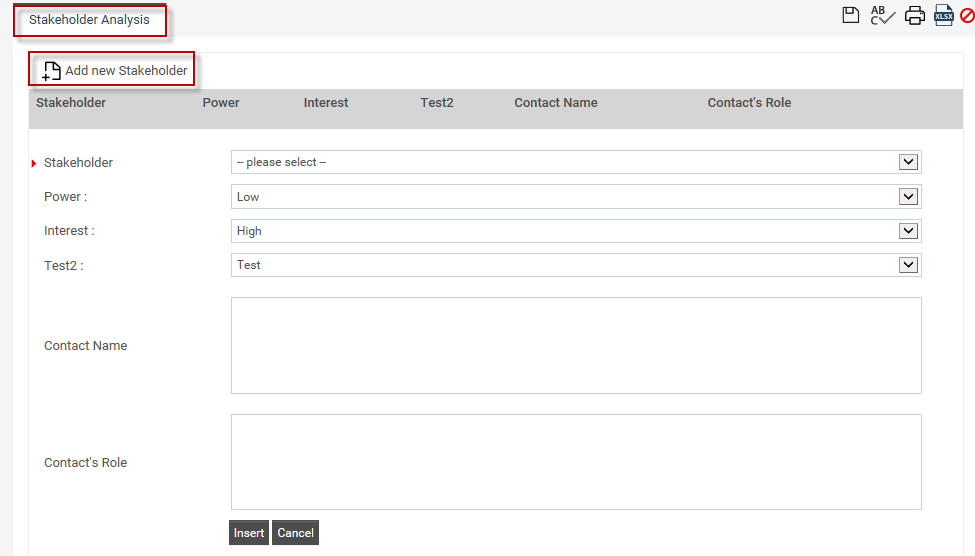Click the Contact's Role column header
Viewport: 975px width, 556px height.
(749, 103)
